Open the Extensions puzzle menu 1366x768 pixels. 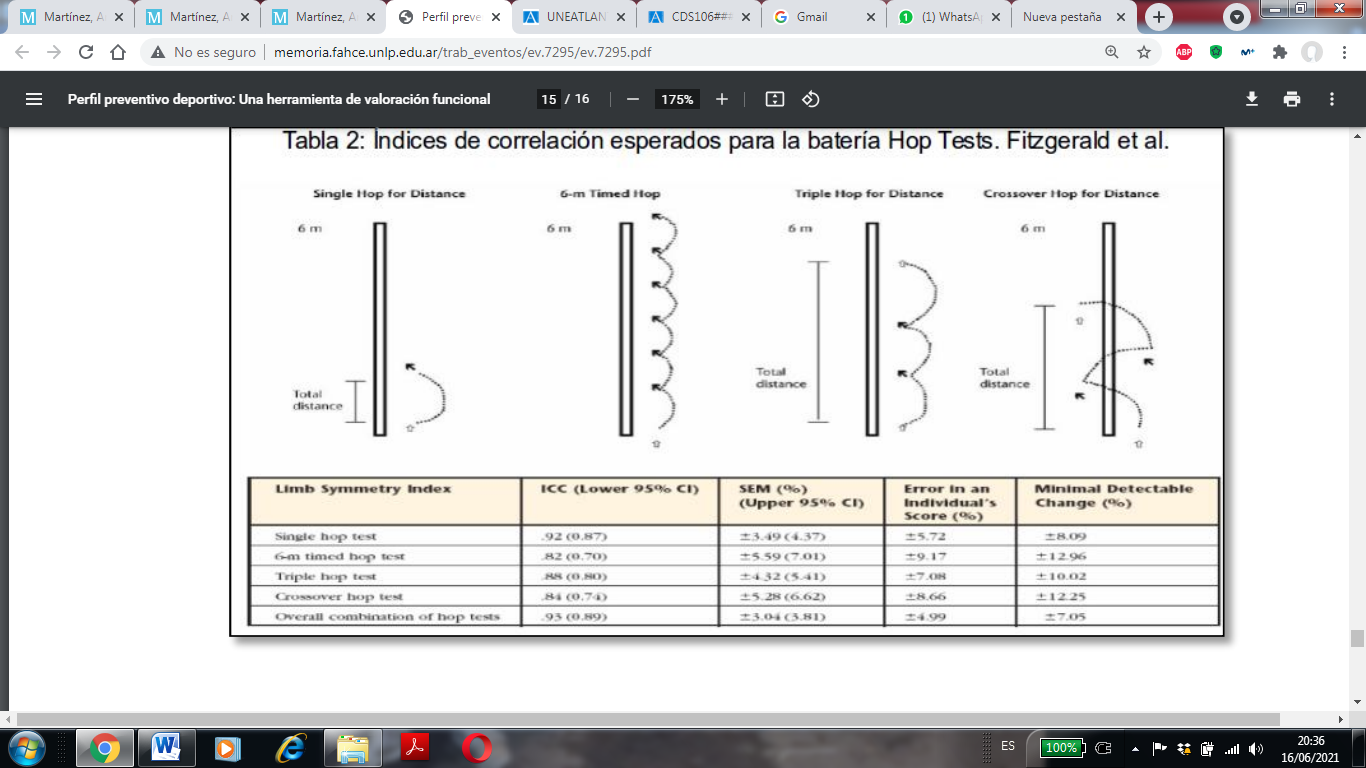(x=1279, y=52)
